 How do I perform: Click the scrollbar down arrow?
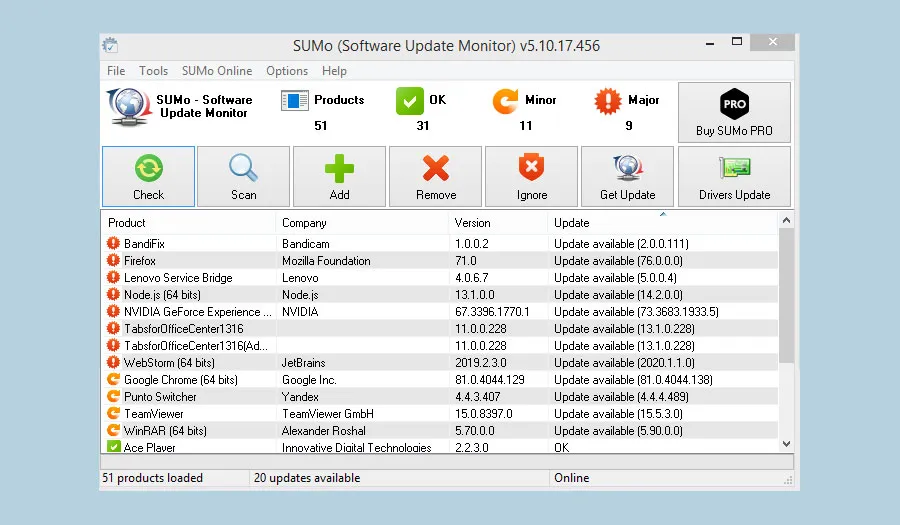(x=786, y=444)
